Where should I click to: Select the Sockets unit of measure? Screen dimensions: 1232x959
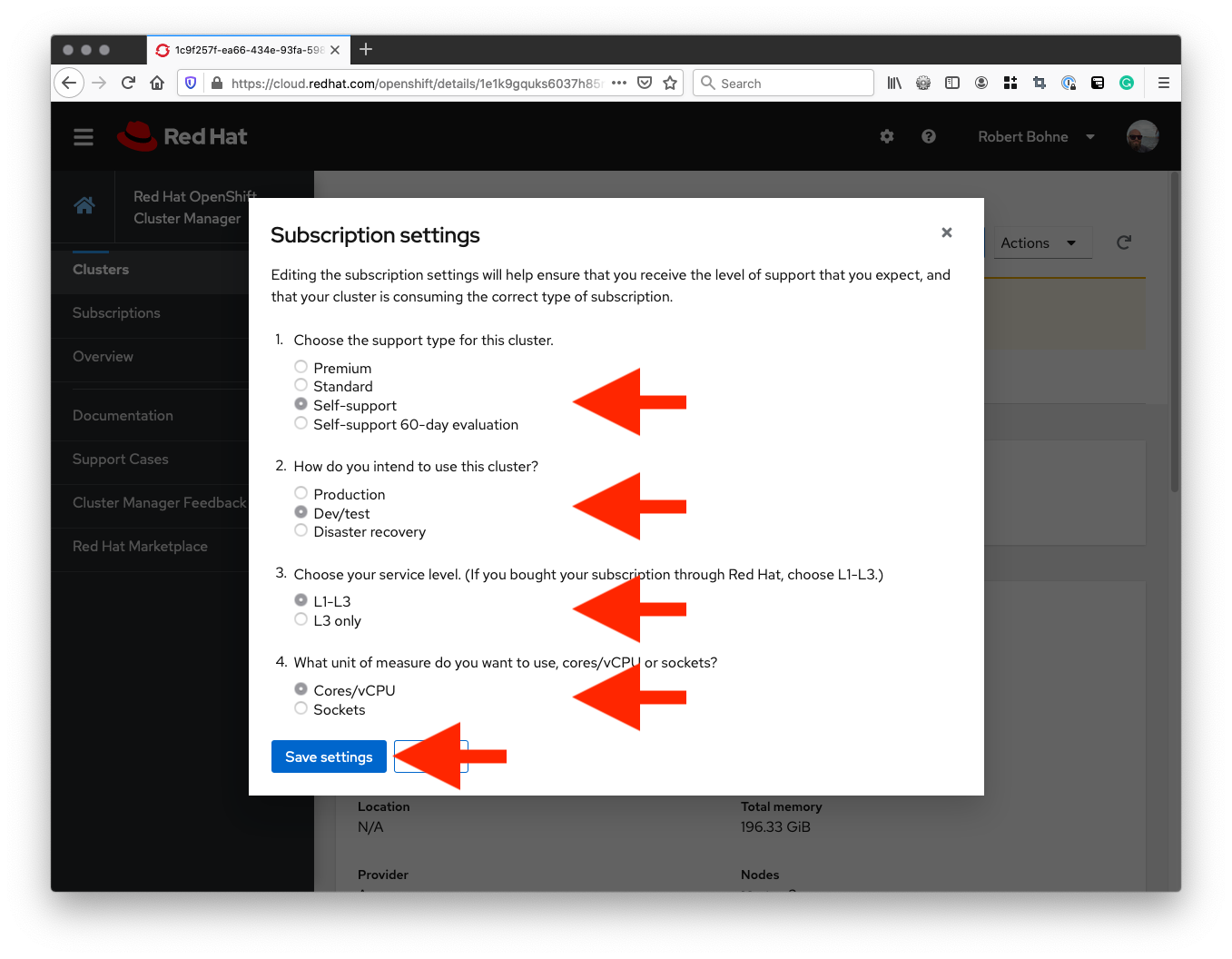pos(301,708)
